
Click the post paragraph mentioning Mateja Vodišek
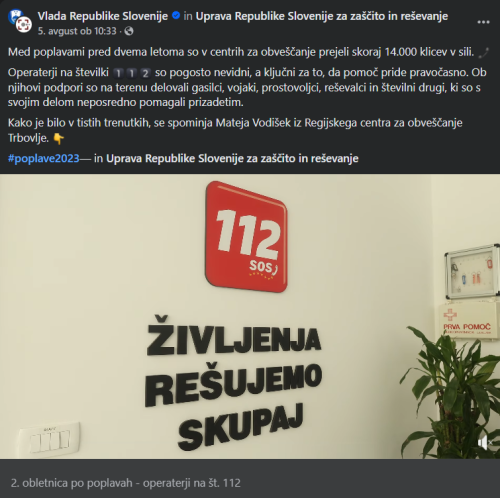click(x=235, y=130)
